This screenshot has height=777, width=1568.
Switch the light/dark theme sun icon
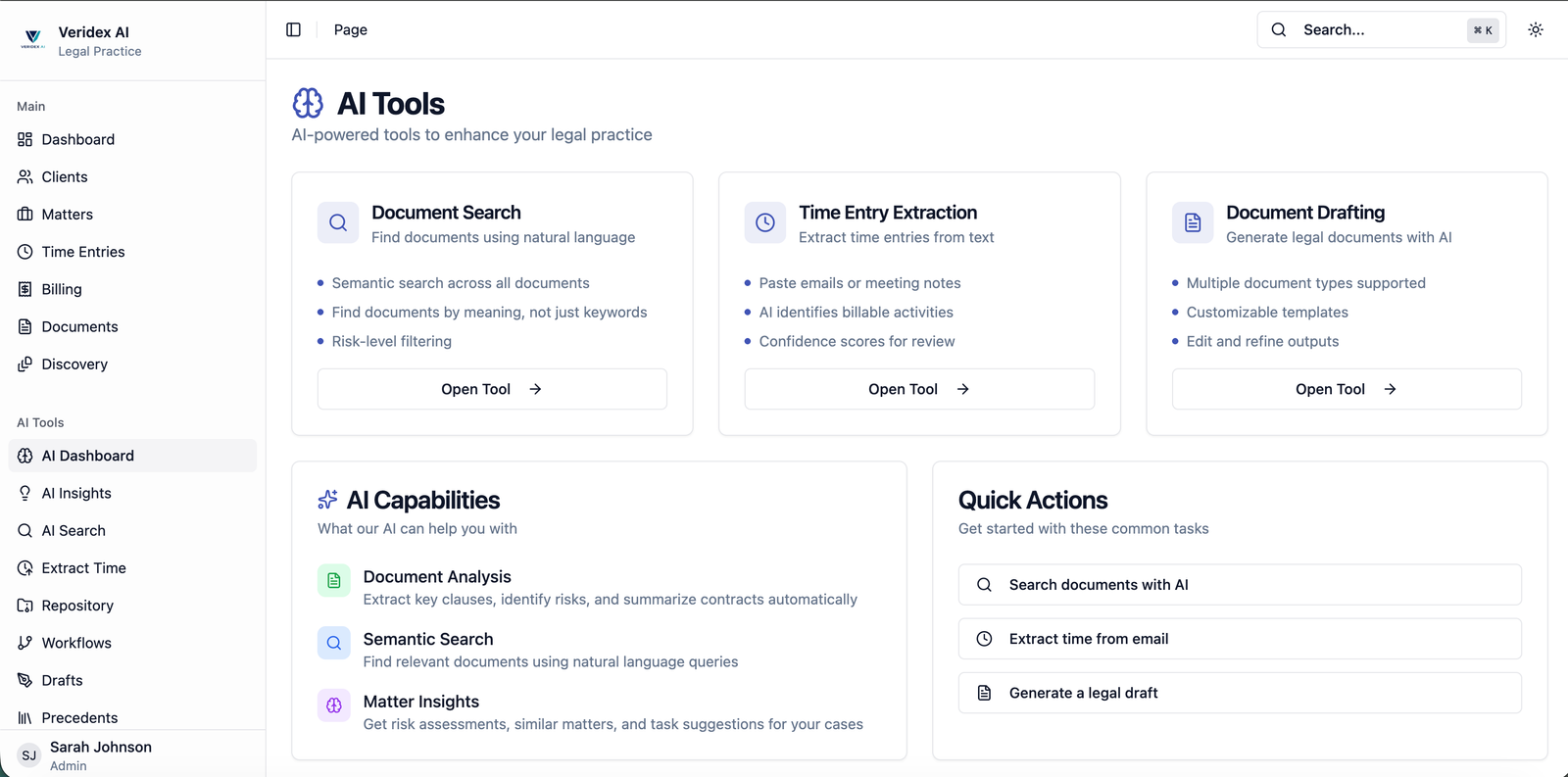pos(1536,29)
